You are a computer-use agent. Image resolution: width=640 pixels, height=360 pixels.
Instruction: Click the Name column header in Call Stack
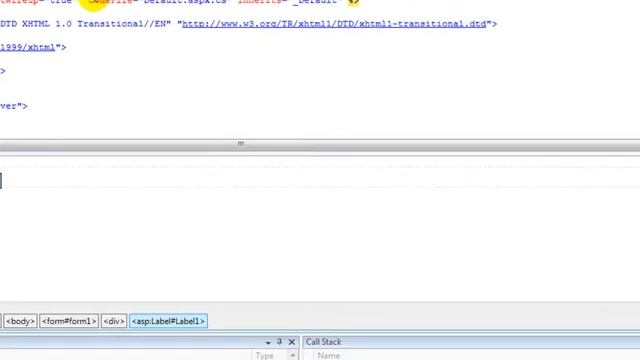[x=329, y=356]
